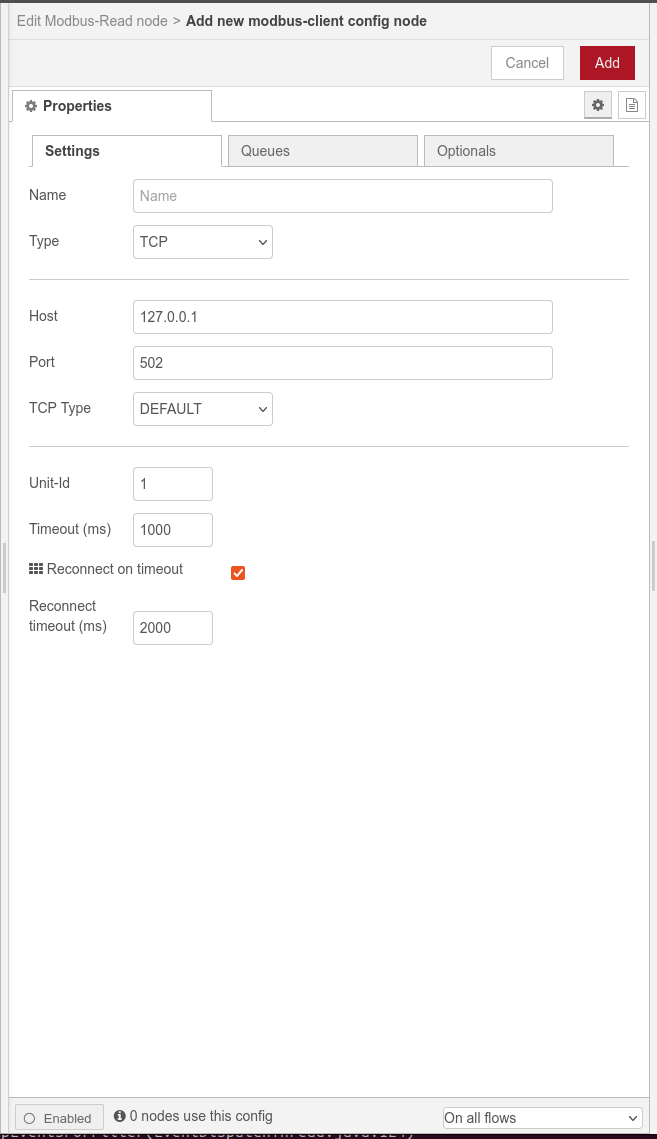Toggle the Enabled button at bottom
This screenshot has height=1139, width=657.
[x=59, y=1118]
